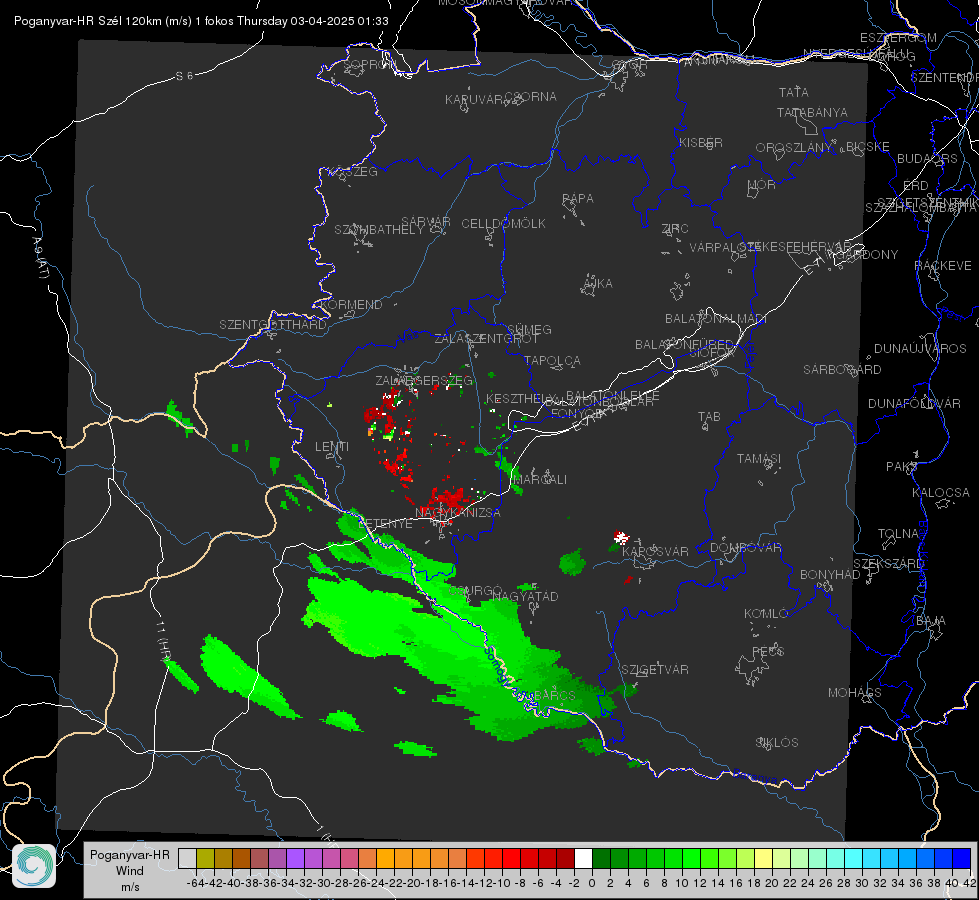This screenshot has height=900, width=979.
Task: Click the 'TATA' city label
Action: (x=794, y=92)
